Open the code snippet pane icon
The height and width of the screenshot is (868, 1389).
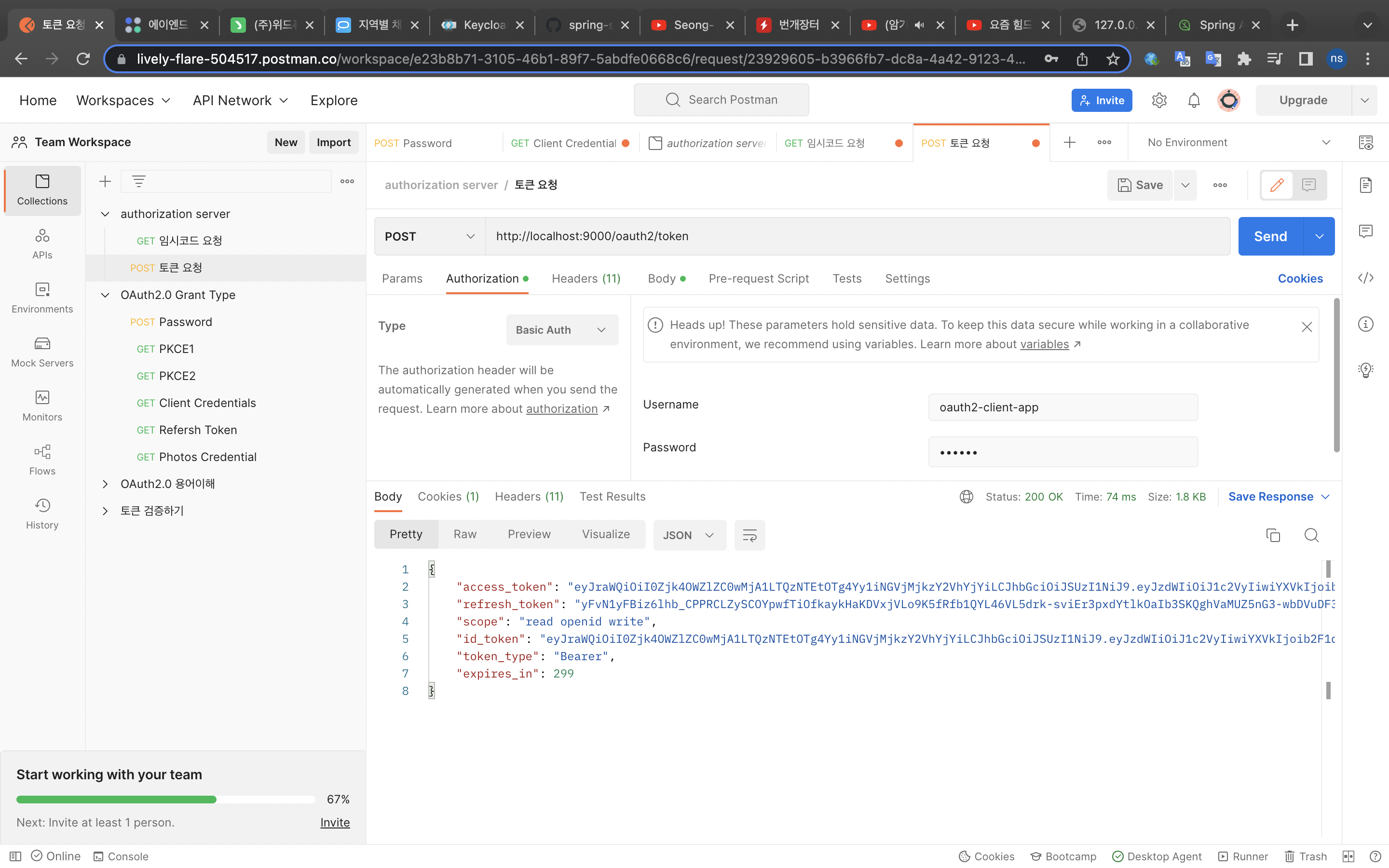point(1365,278)
